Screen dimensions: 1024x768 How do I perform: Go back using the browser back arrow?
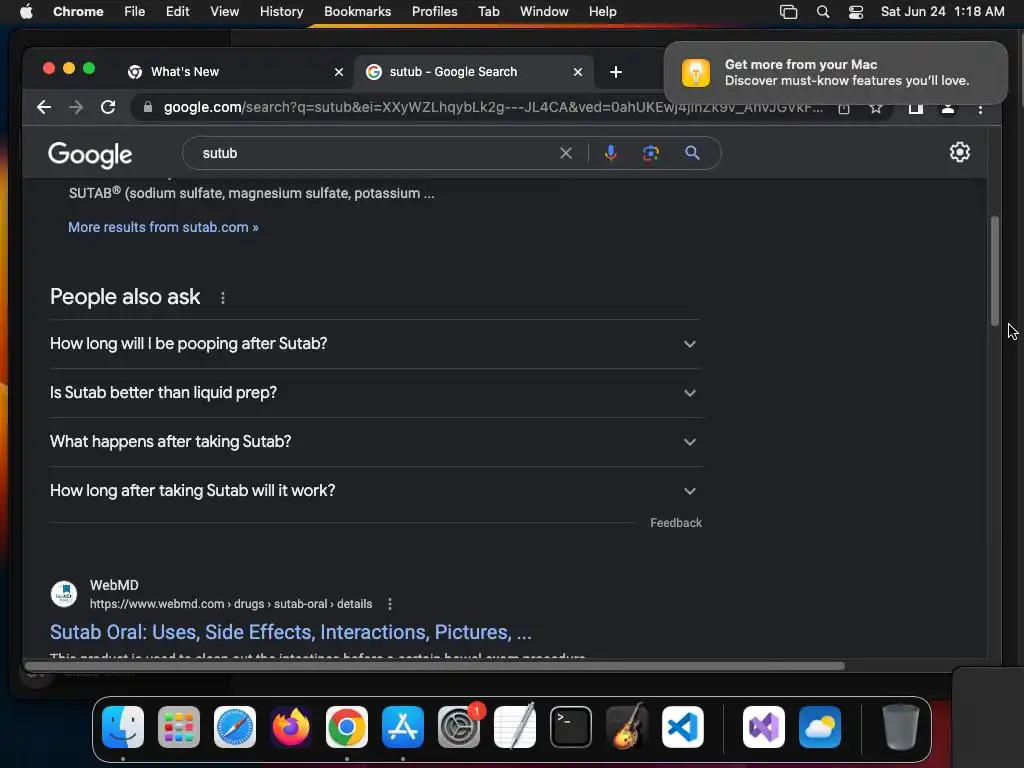coord(44,107)
